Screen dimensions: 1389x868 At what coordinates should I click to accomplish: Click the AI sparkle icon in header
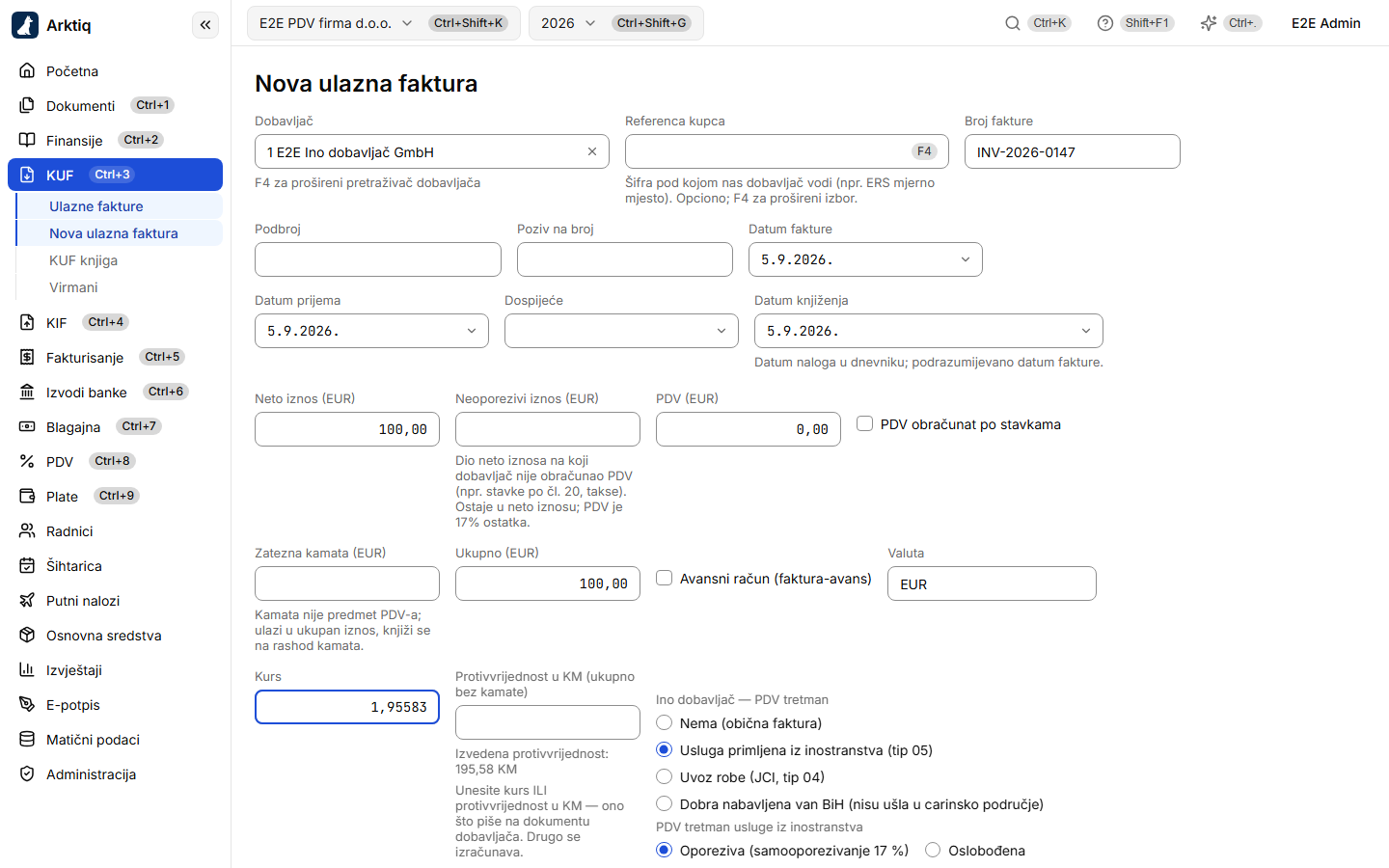[x=1209, y=23]
